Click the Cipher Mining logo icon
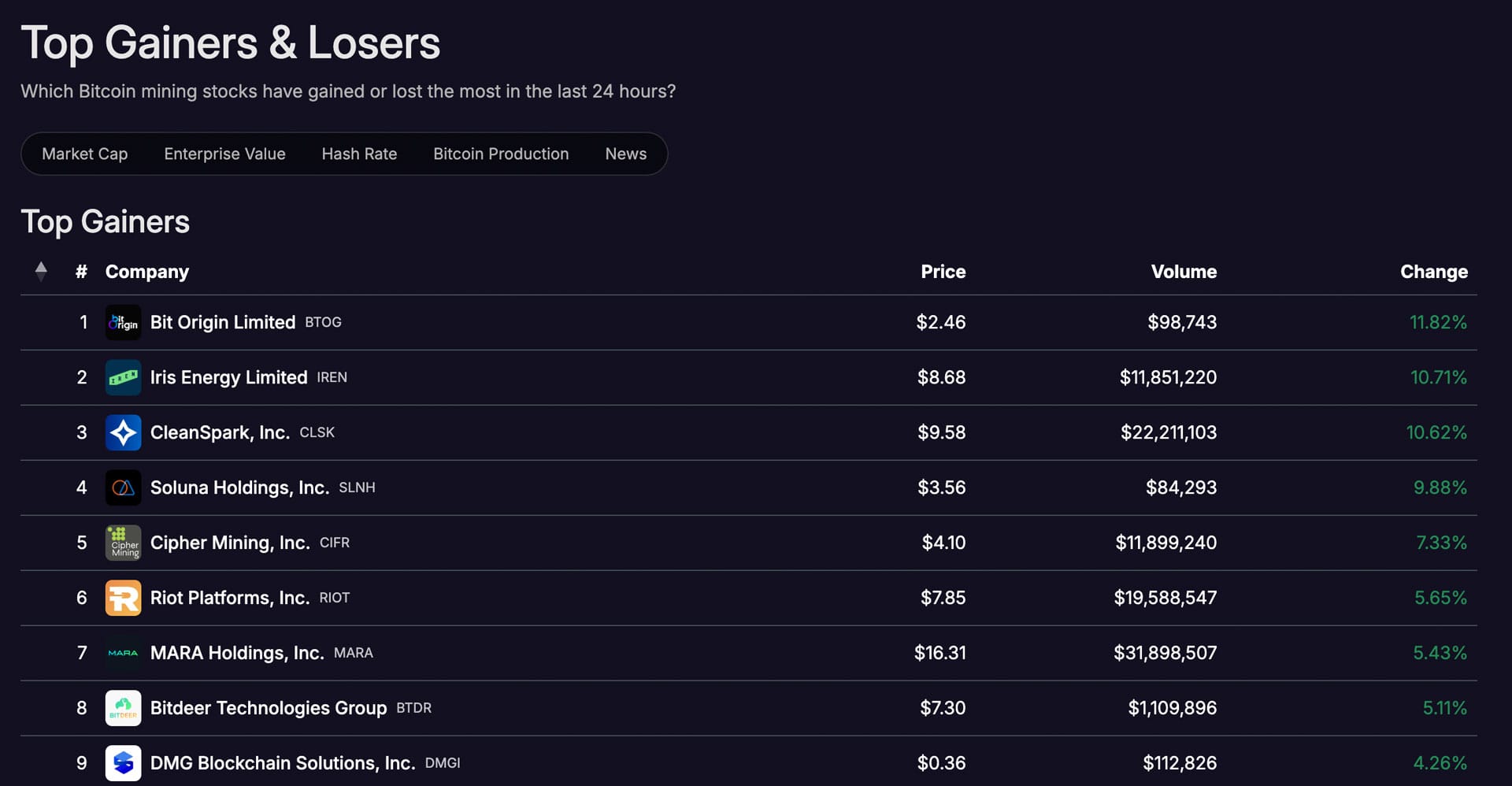 pyautogui.click(x=123, y=543)
